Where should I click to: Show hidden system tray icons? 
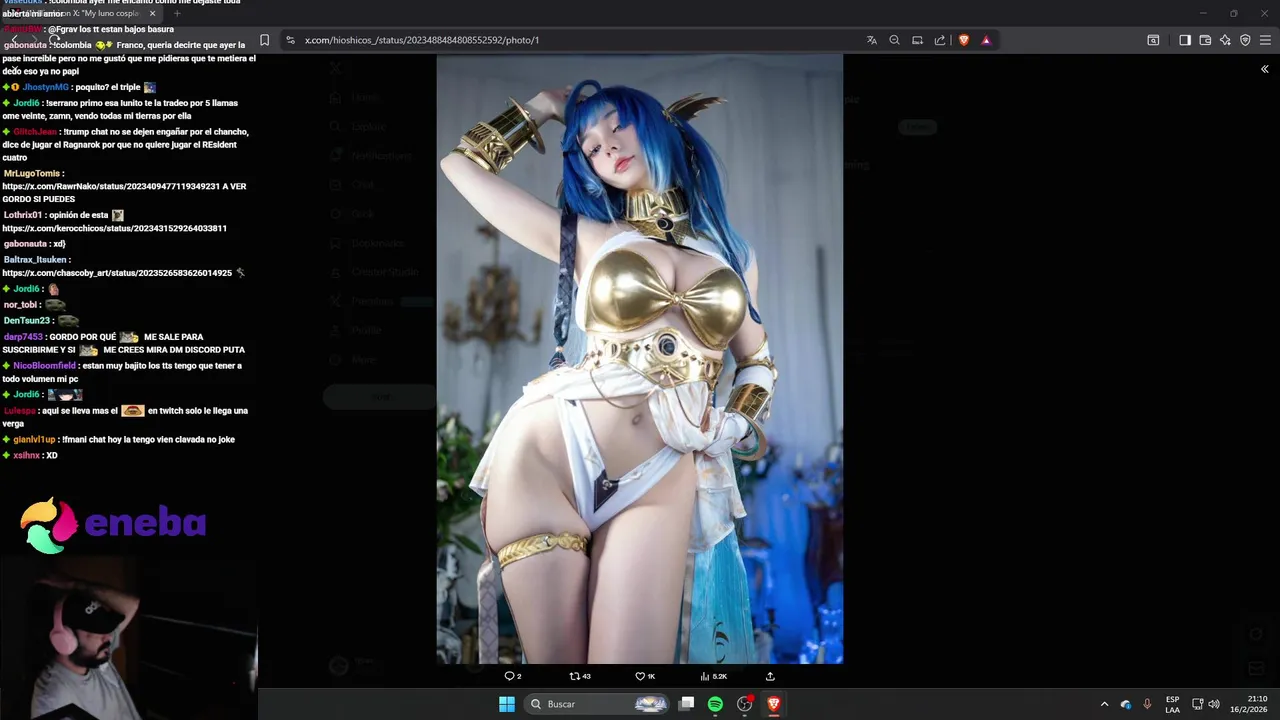1104,704
